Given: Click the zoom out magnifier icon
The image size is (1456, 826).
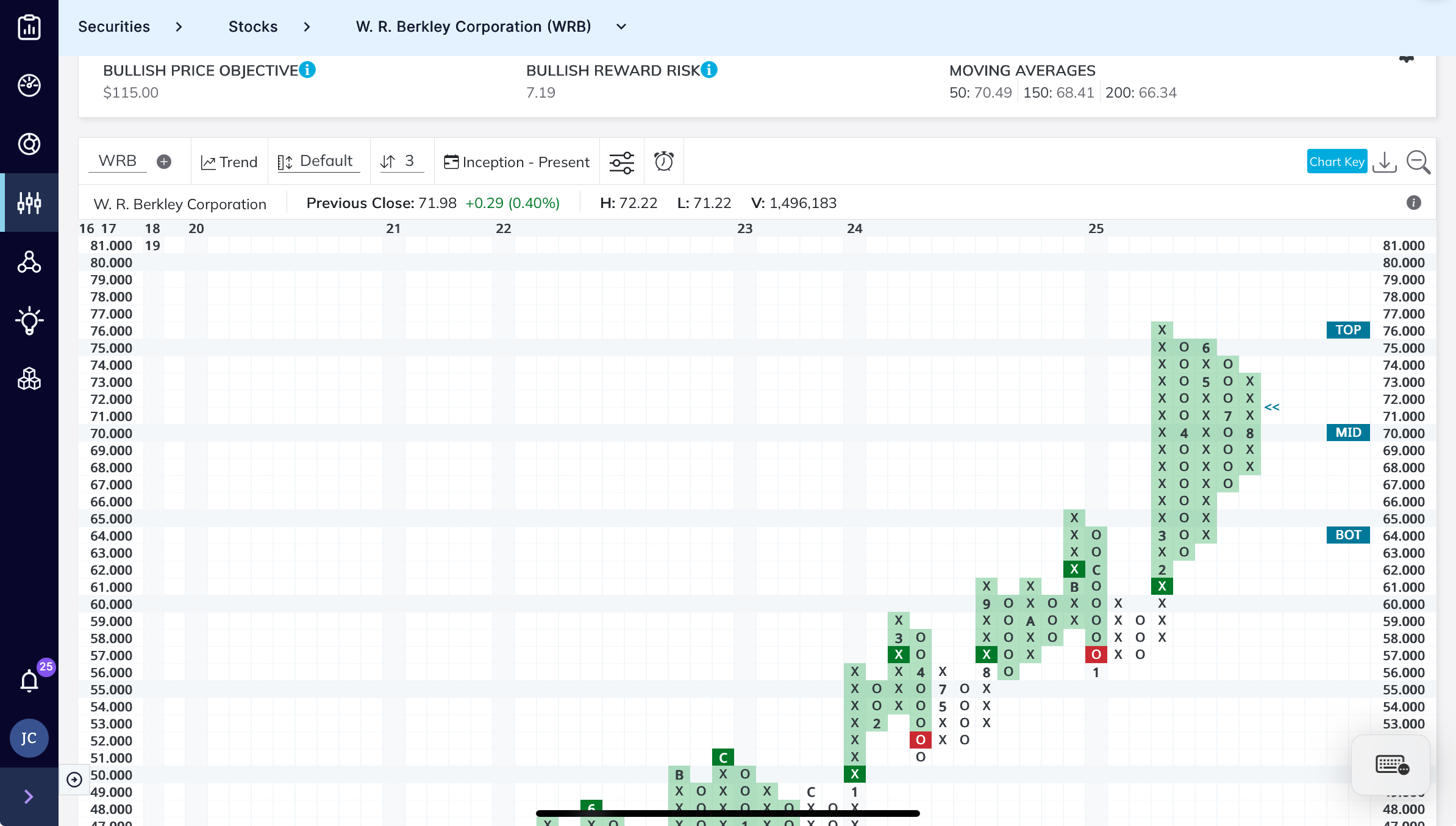Looking at the screenshot, I should click(1418, 162).
